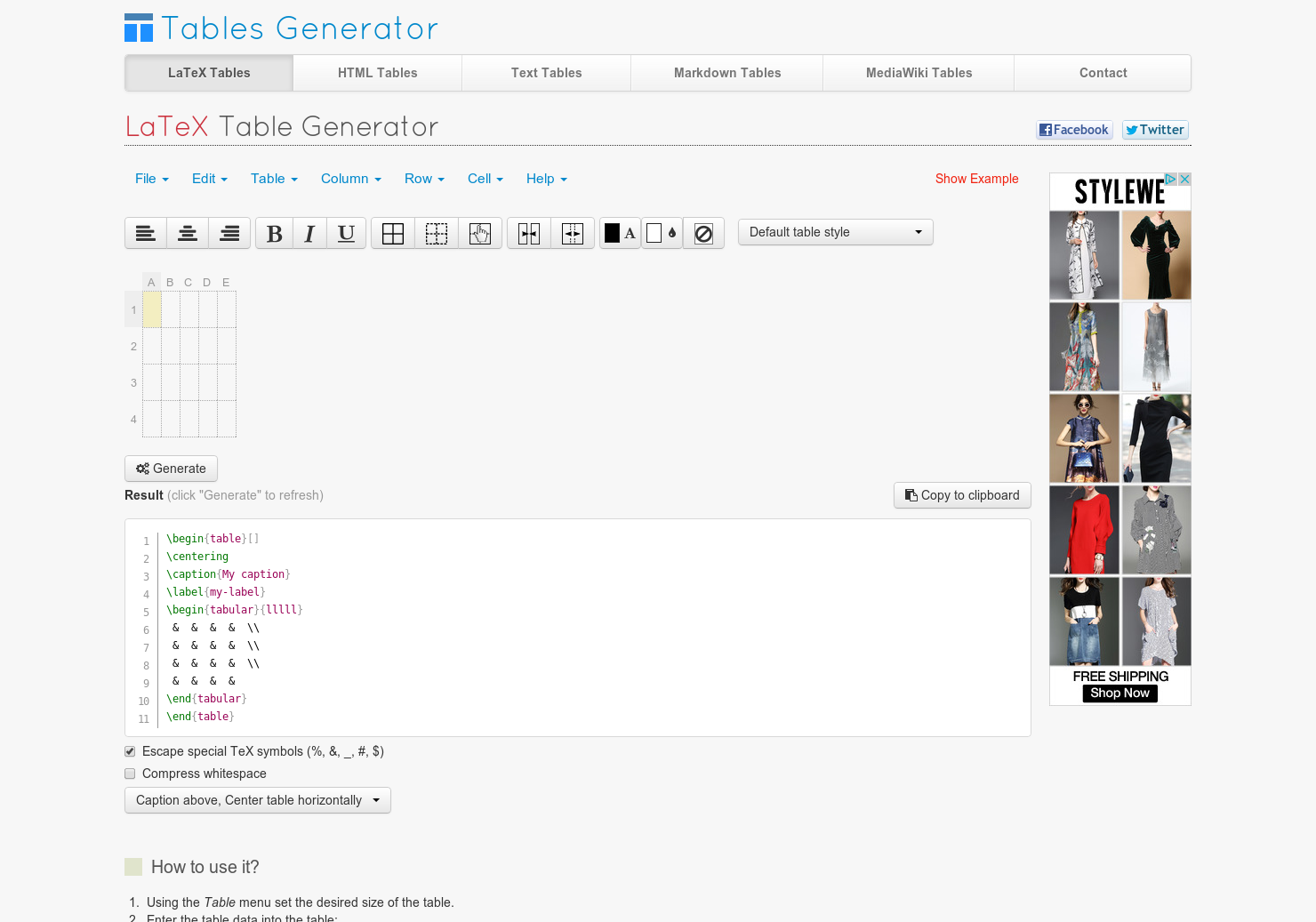Apply italic formatting
Screen dimensions: 1316x922
click(x=309, y=233)
